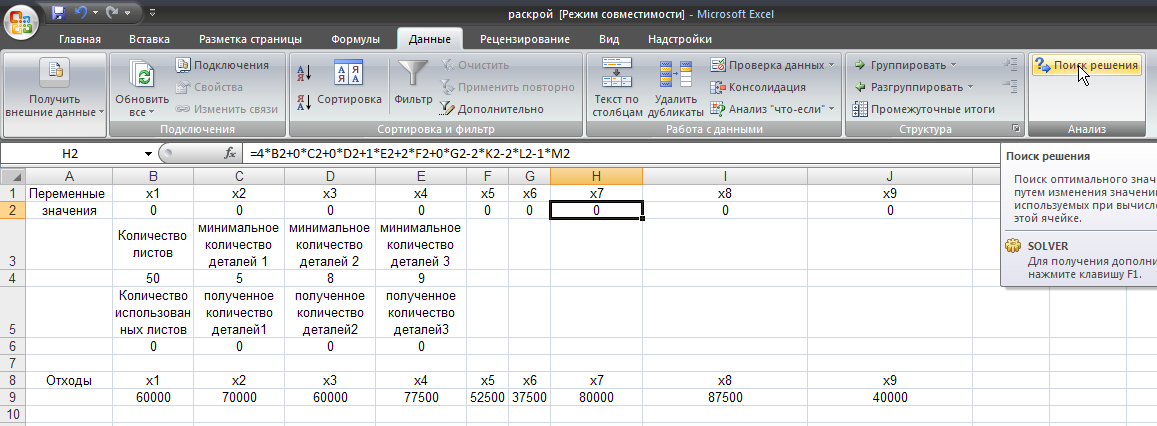
Task: Select column H header
Action: click(x=596, y=176)
